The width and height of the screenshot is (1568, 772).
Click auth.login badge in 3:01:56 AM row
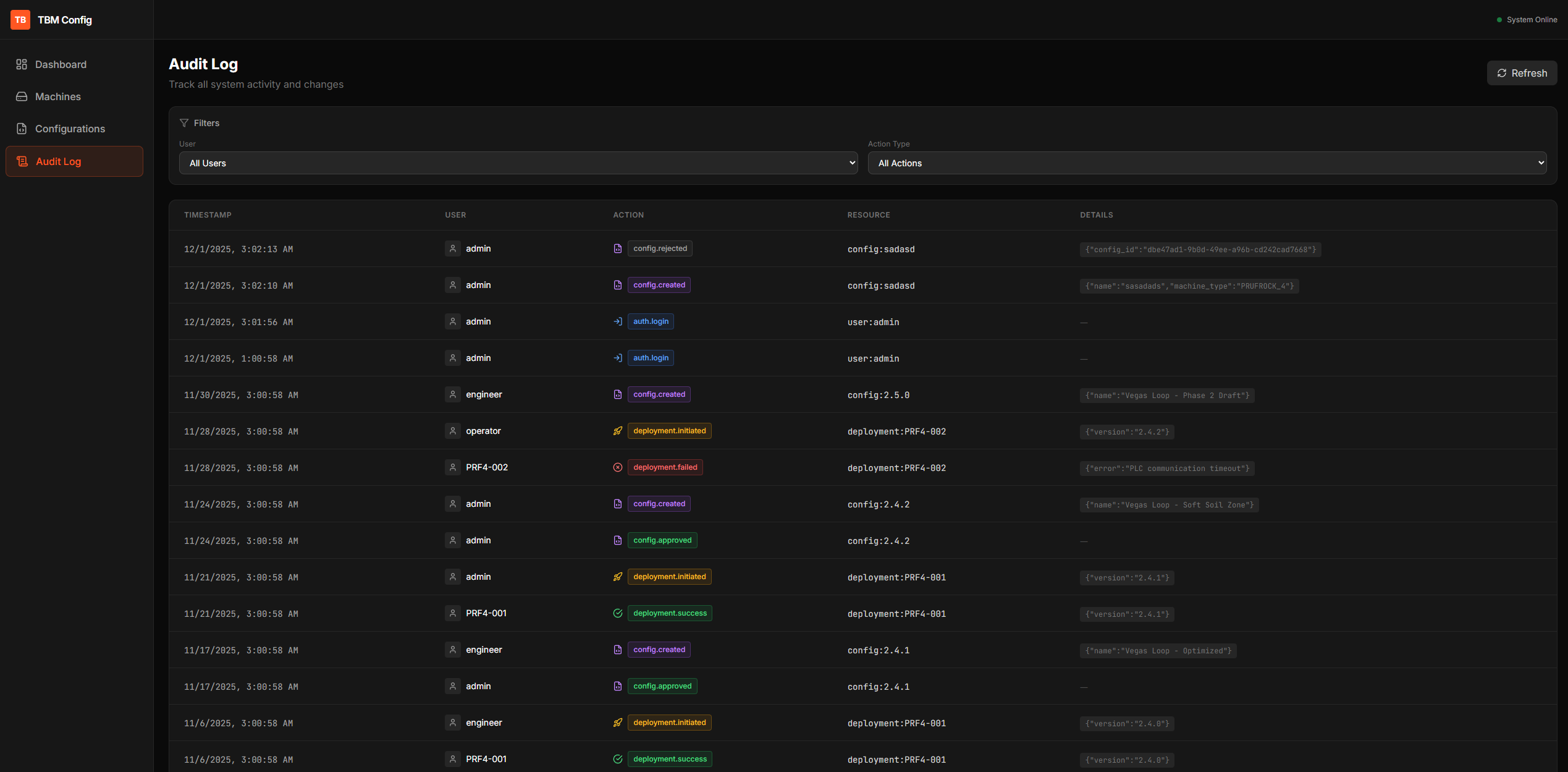tap(651, 321)
